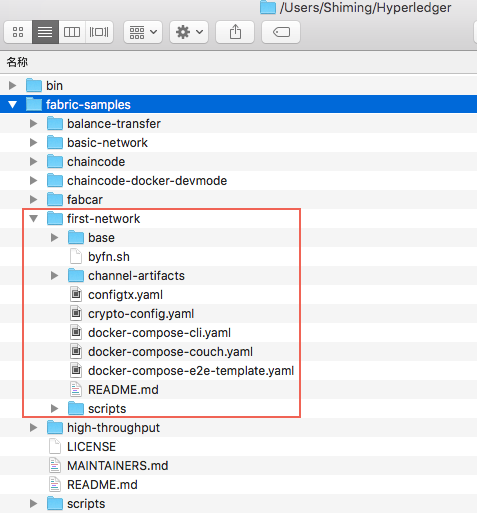
Task: Click the chaincode-docker-devmode name
Action: click(147, 181)
